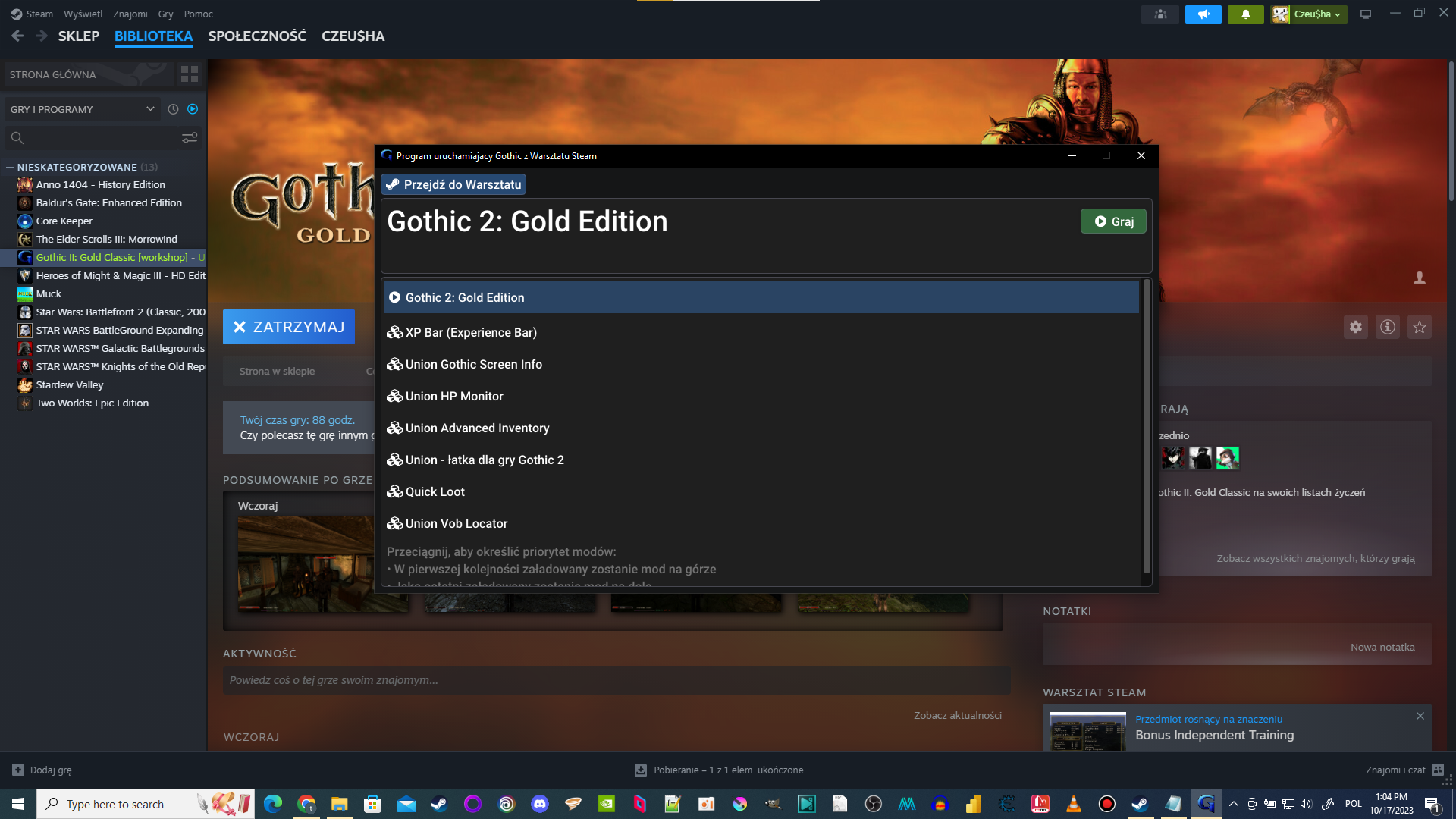Viewport: 1456px width, 819px height.
Task: Open advanced filter options icon
Action: (190, 137)
